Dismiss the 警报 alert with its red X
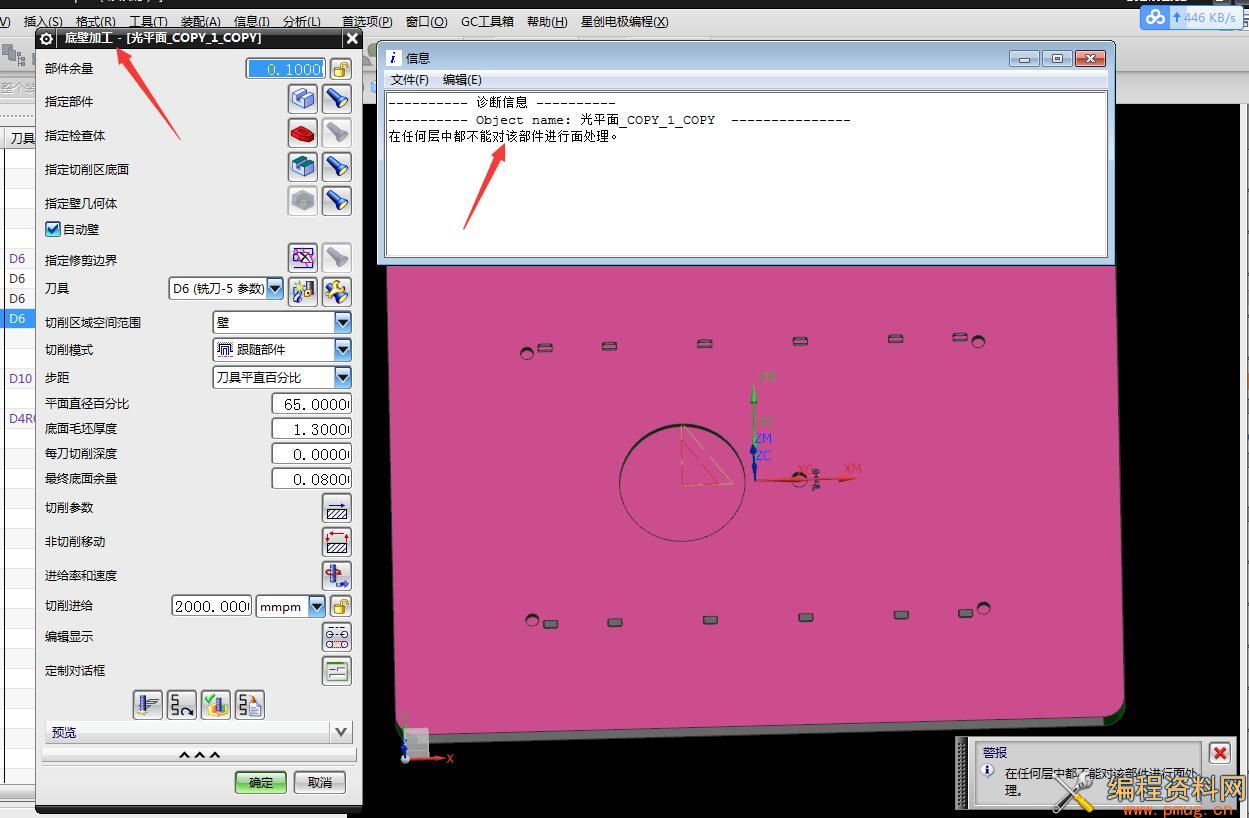Screen dimensions: 1249x818 click(x=1219, y=753)
